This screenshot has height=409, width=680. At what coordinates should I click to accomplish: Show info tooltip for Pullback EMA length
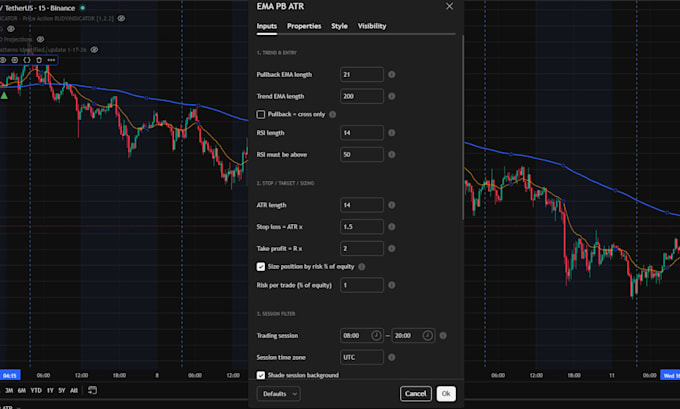point(392,75)
